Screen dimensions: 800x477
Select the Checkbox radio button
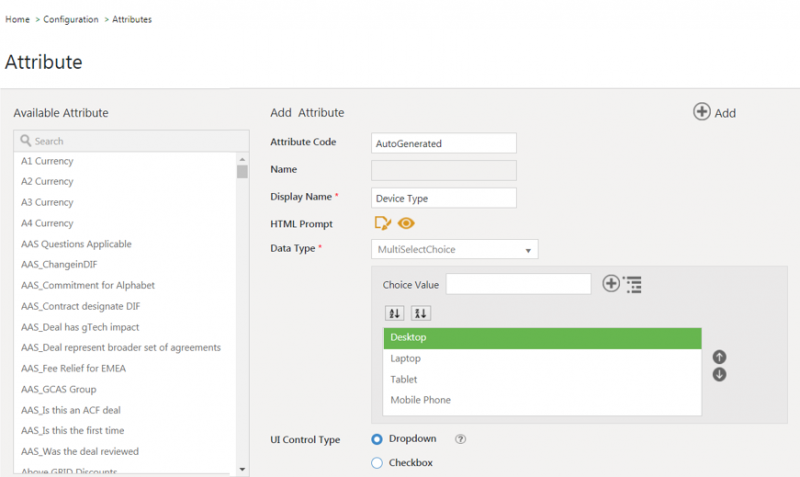[x=377, y=462]
